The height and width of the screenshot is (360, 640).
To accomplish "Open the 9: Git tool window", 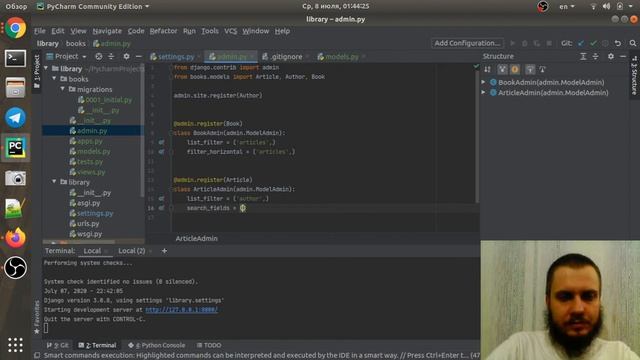I will (x=58, y=345).
